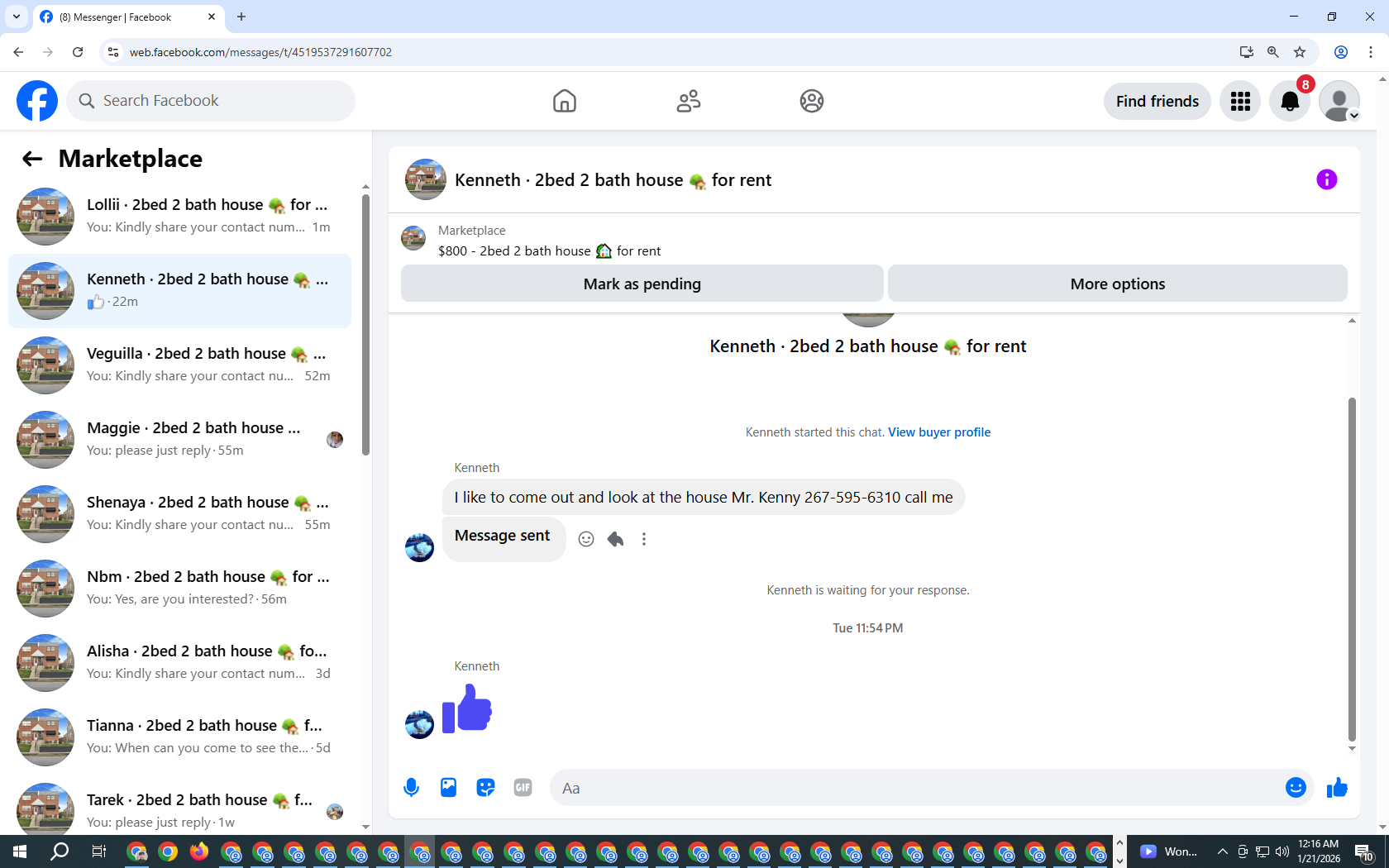Go back in browser history
The image size is (1389, 868).
18,52
